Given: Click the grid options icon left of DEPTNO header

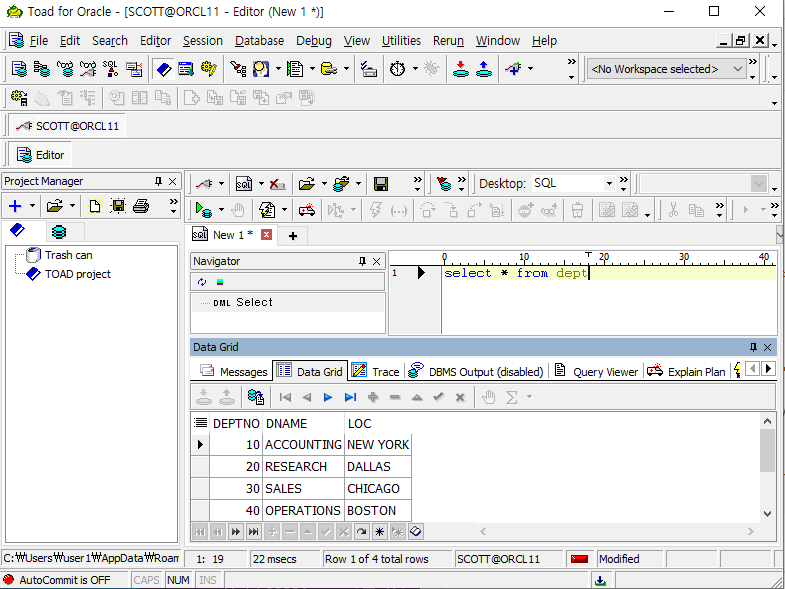Looking at the screenshot, I should [200, 423].
